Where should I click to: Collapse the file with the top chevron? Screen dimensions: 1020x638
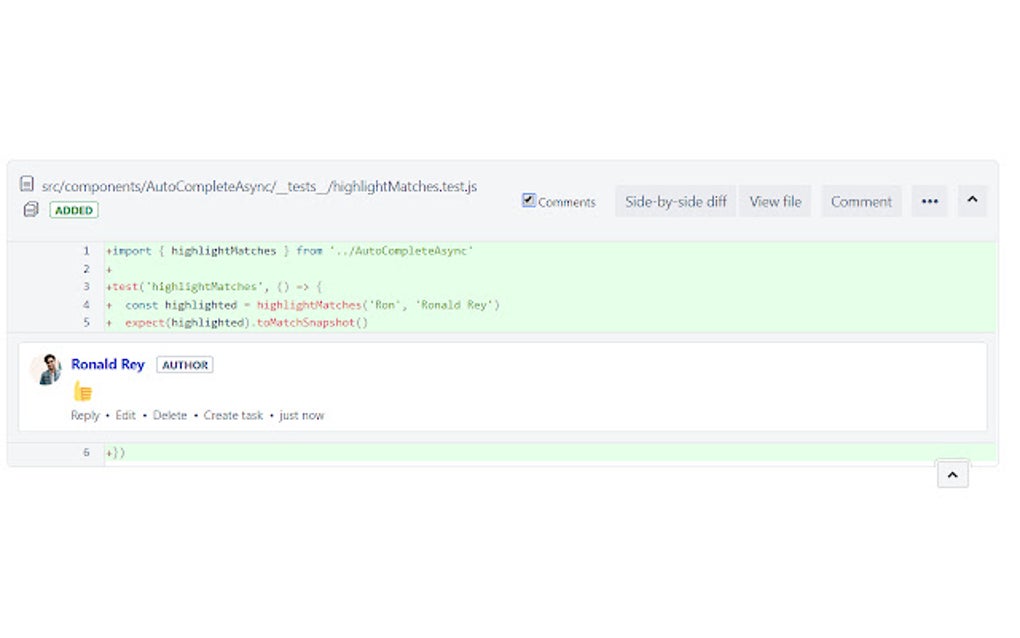point(972,200)
